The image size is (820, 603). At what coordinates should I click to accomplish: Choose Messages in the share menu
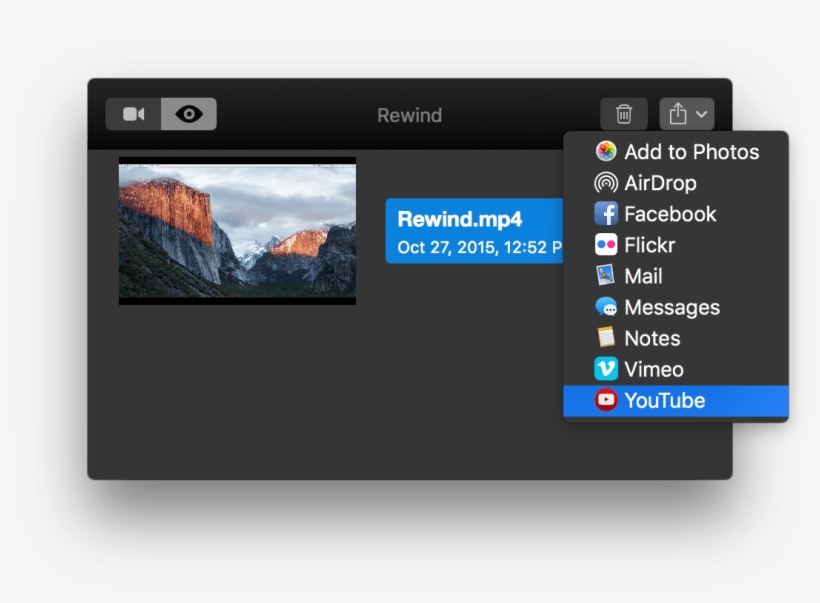point(676,307)
